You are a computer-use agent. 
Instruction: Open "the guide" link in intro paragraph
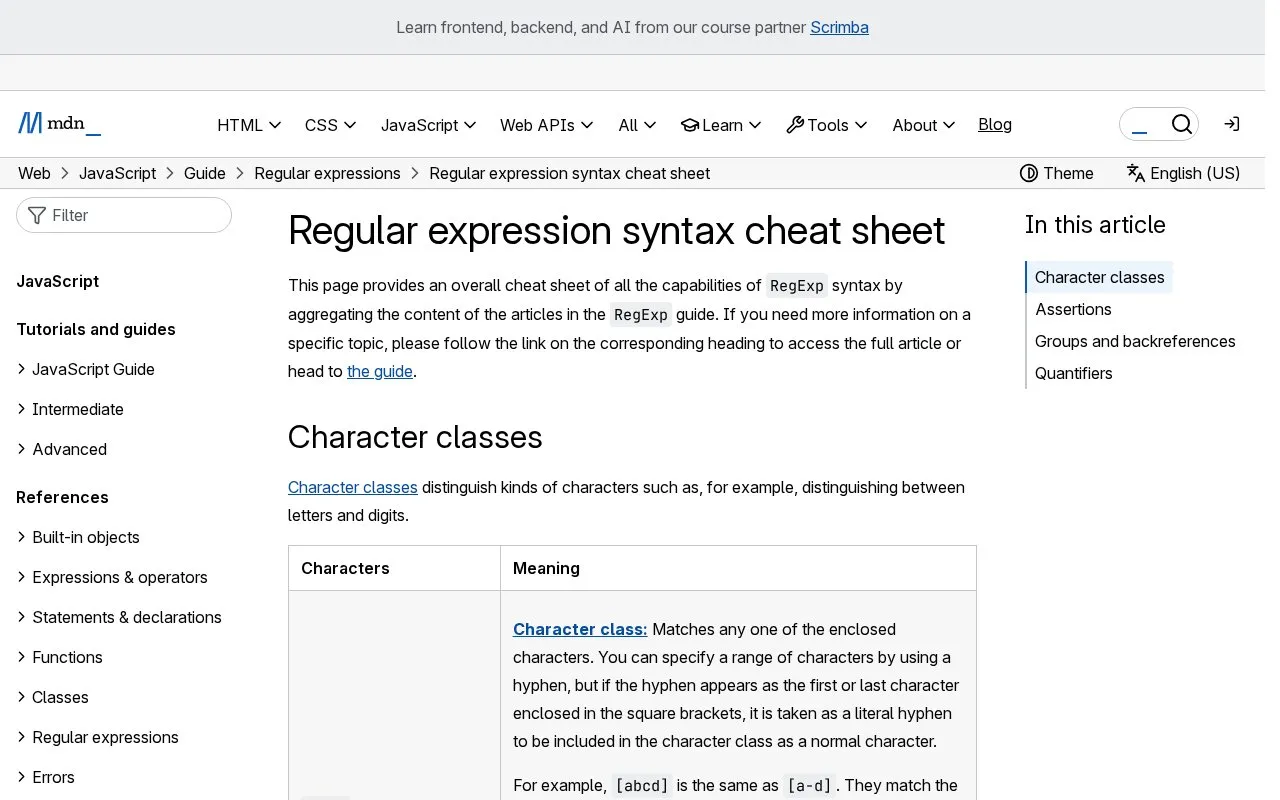point(380,371)
